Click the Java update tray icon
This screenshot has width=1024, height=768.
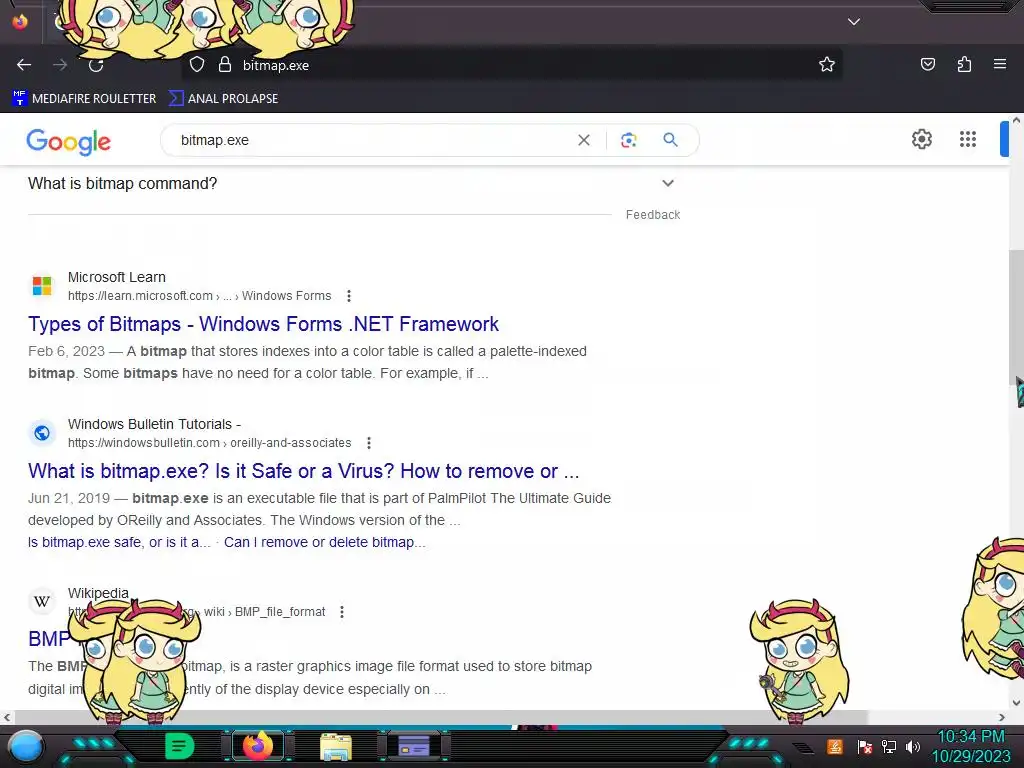pyautogui.click(x=835, y=746)
